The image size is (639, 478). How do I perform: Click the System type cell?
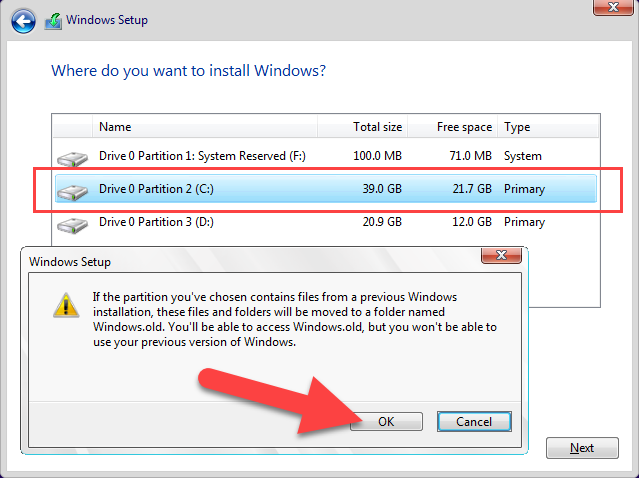point(523,156)
